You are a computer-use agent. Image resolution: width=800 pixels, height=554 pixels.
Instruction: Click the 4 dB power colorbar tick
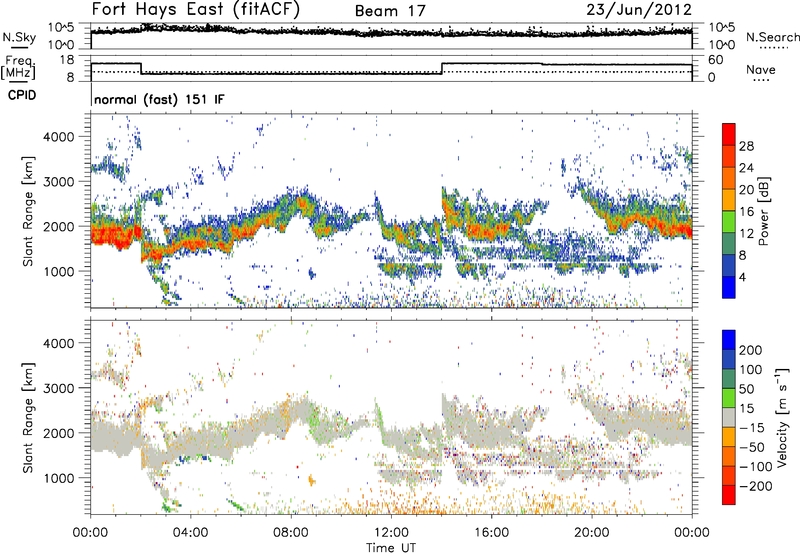(x=742, y=277)
